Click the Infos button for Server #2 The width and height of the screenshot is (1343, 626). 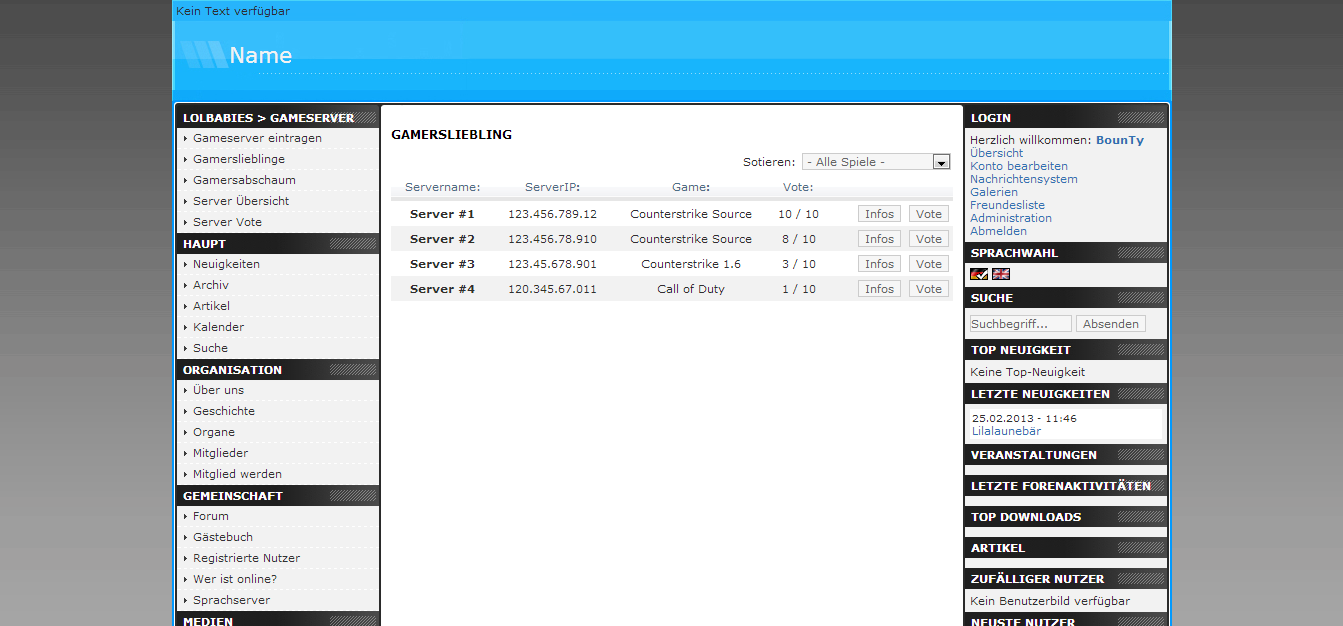point(879,239)
